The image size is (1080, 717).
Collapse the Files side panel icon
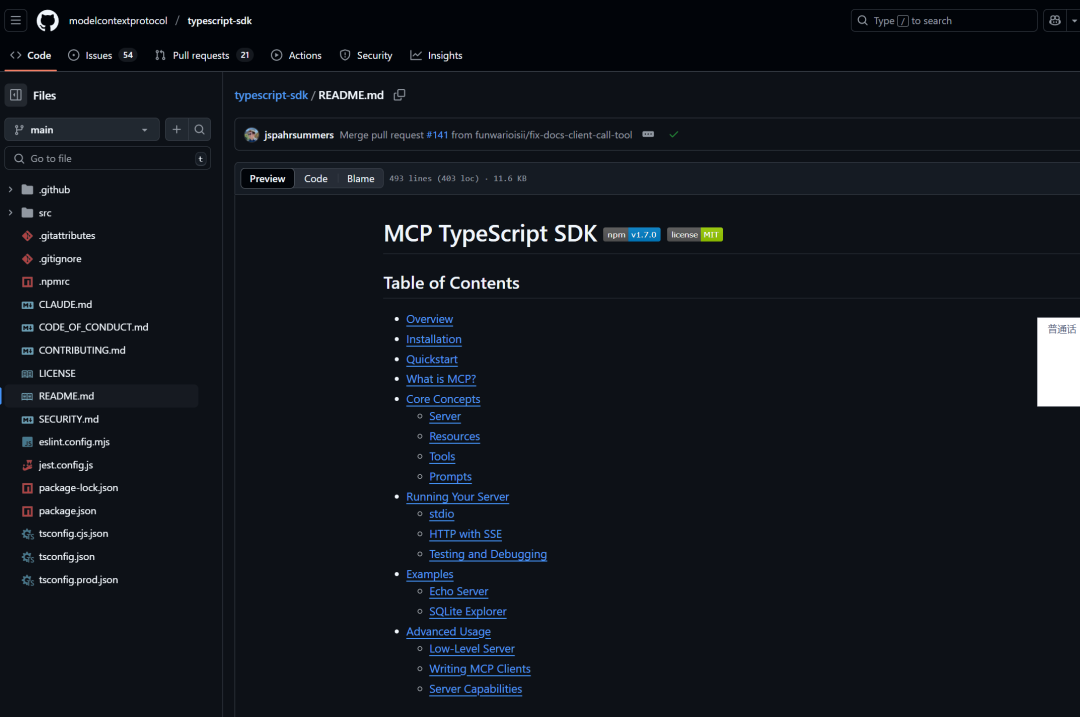coord(15,95)
